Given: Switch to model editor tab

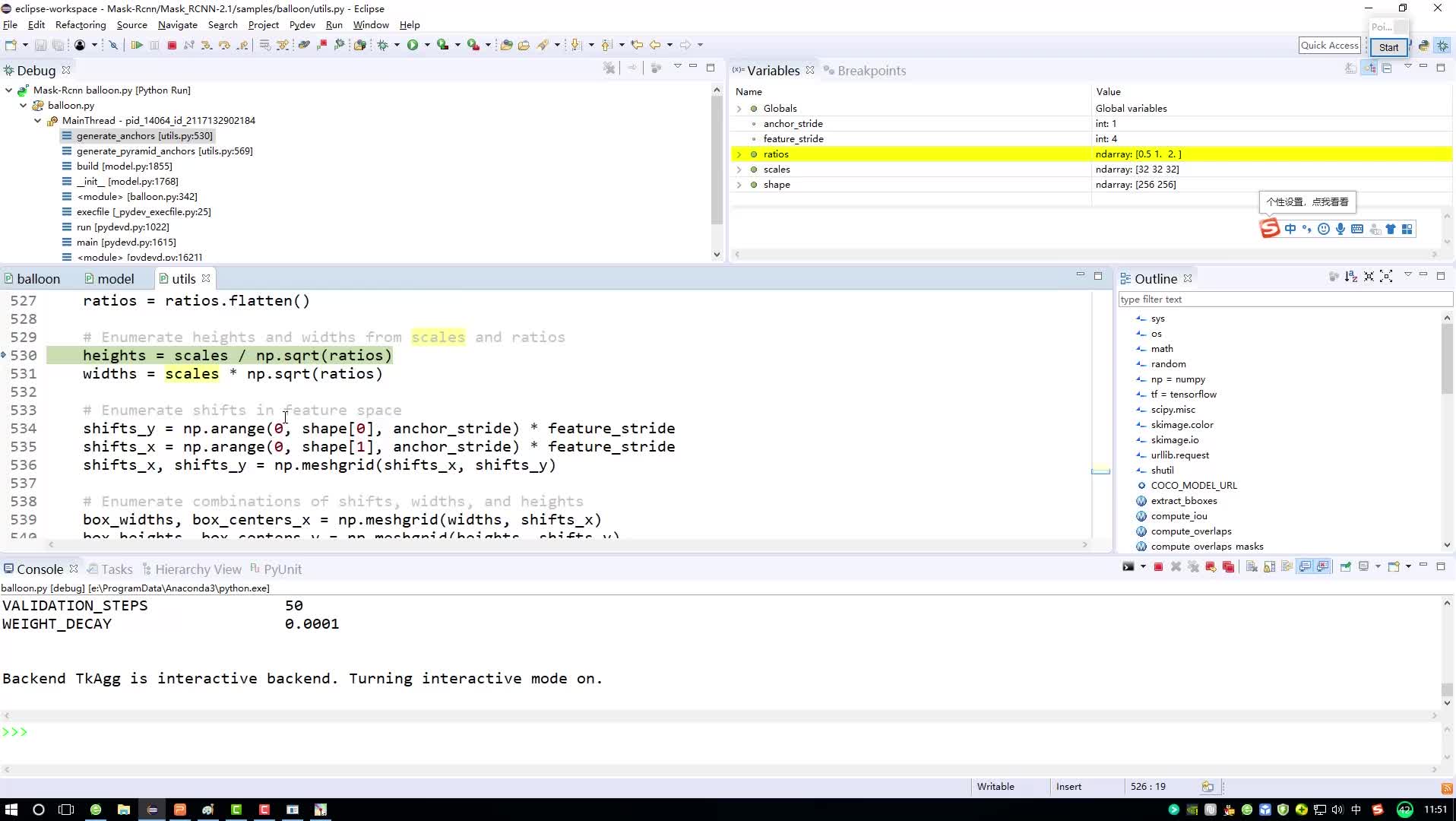Looking at the screenshot, I should pos(109,279).
